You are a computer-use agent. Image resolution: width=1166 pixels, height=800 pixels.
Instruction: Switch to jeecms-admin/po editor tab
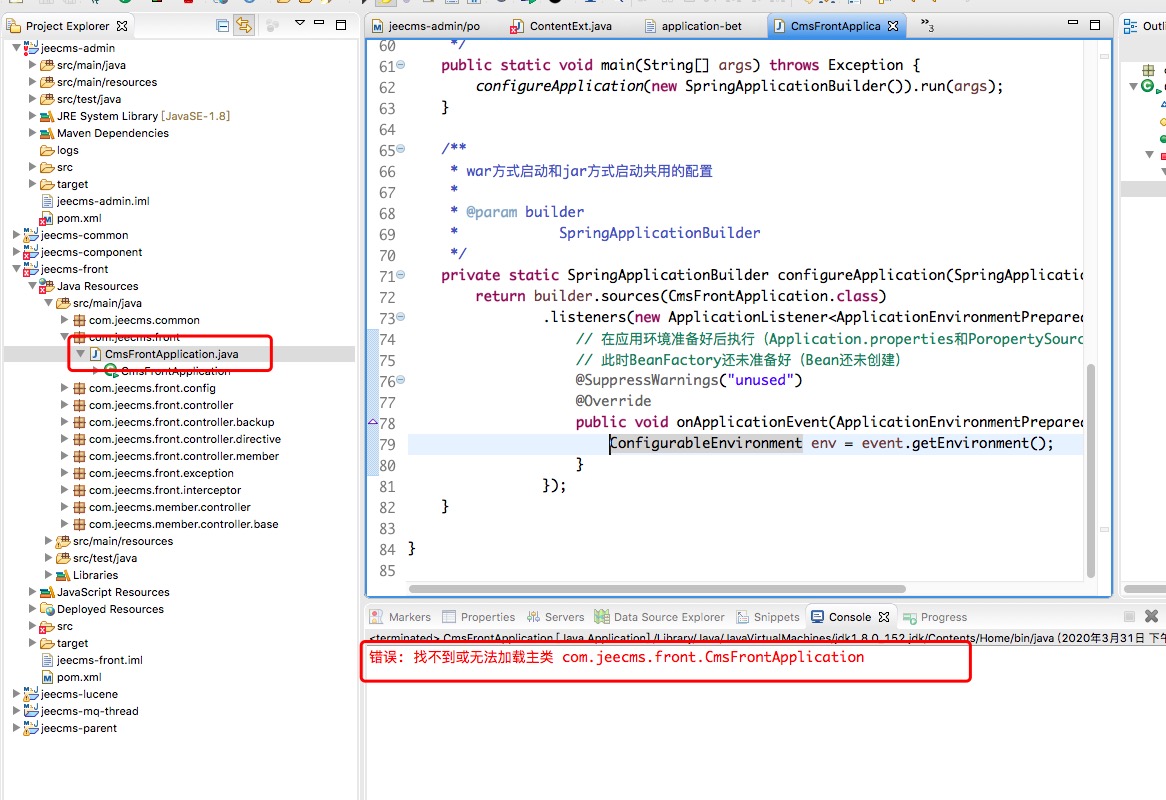click(433, 26)
